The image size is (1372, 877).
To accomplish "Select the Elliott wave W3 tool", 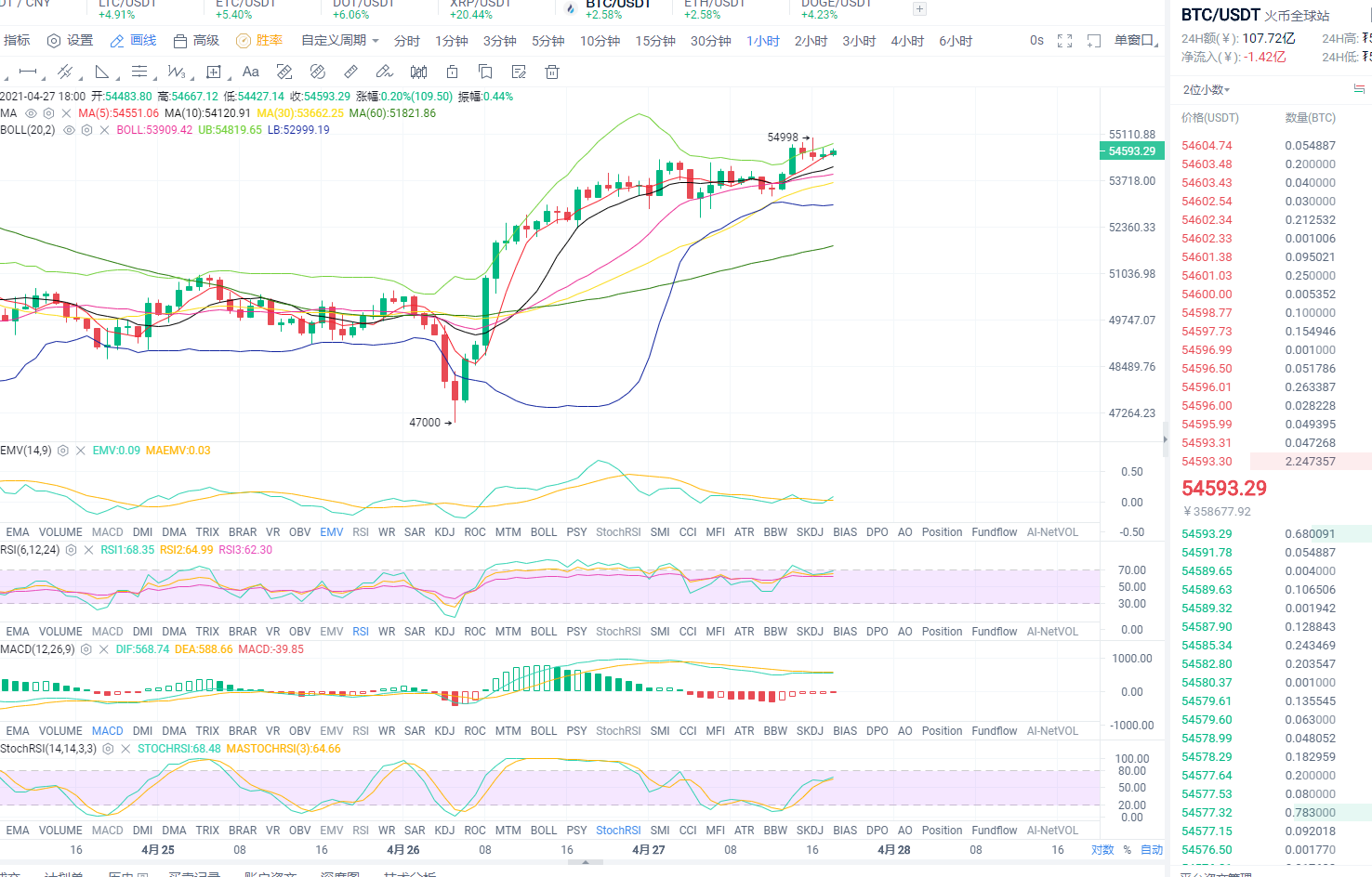I will pyautogui.click(x=177, y=72).
